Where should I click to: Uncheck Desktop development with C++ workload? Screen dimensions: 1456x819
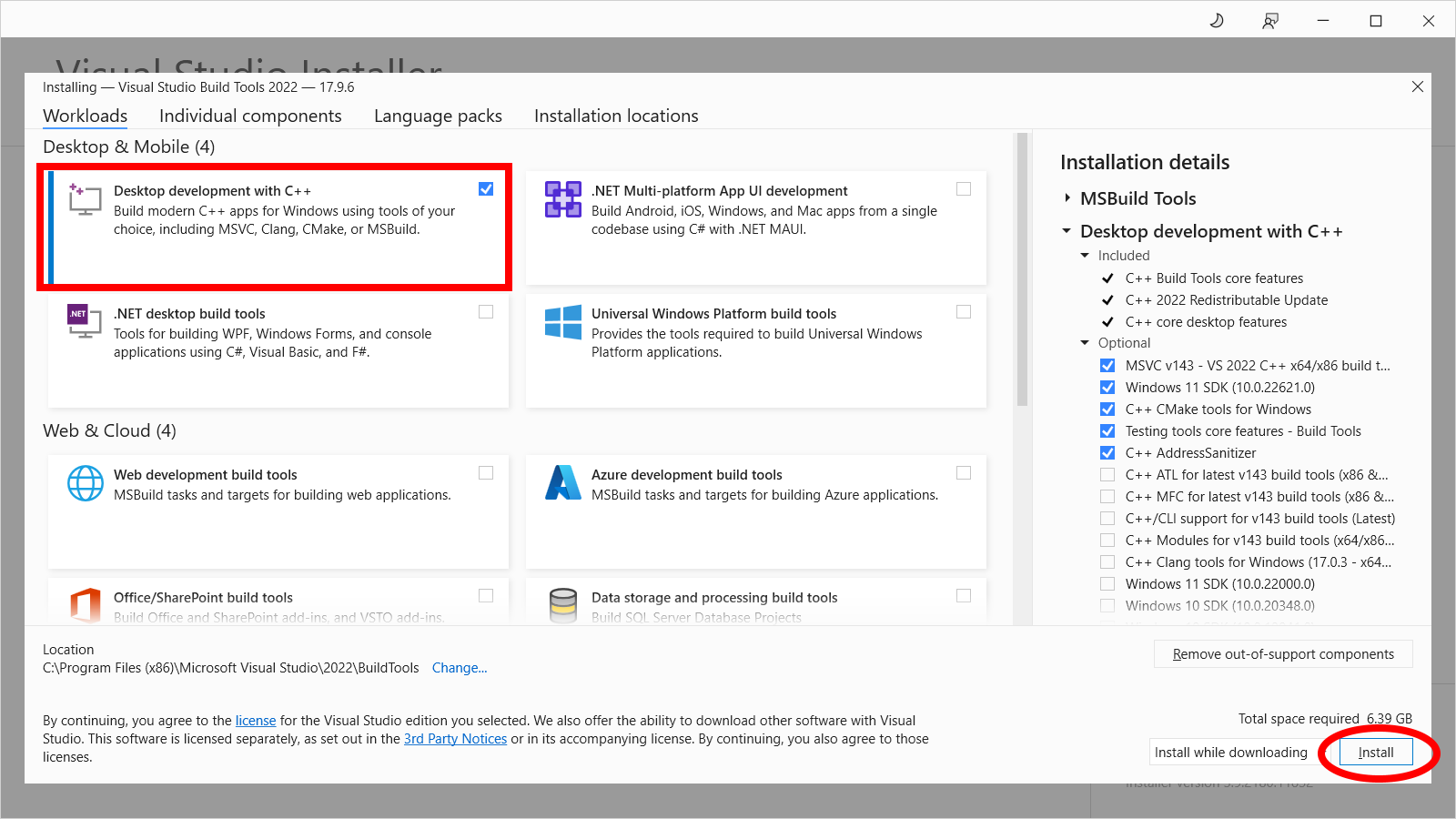click(486, 189)
